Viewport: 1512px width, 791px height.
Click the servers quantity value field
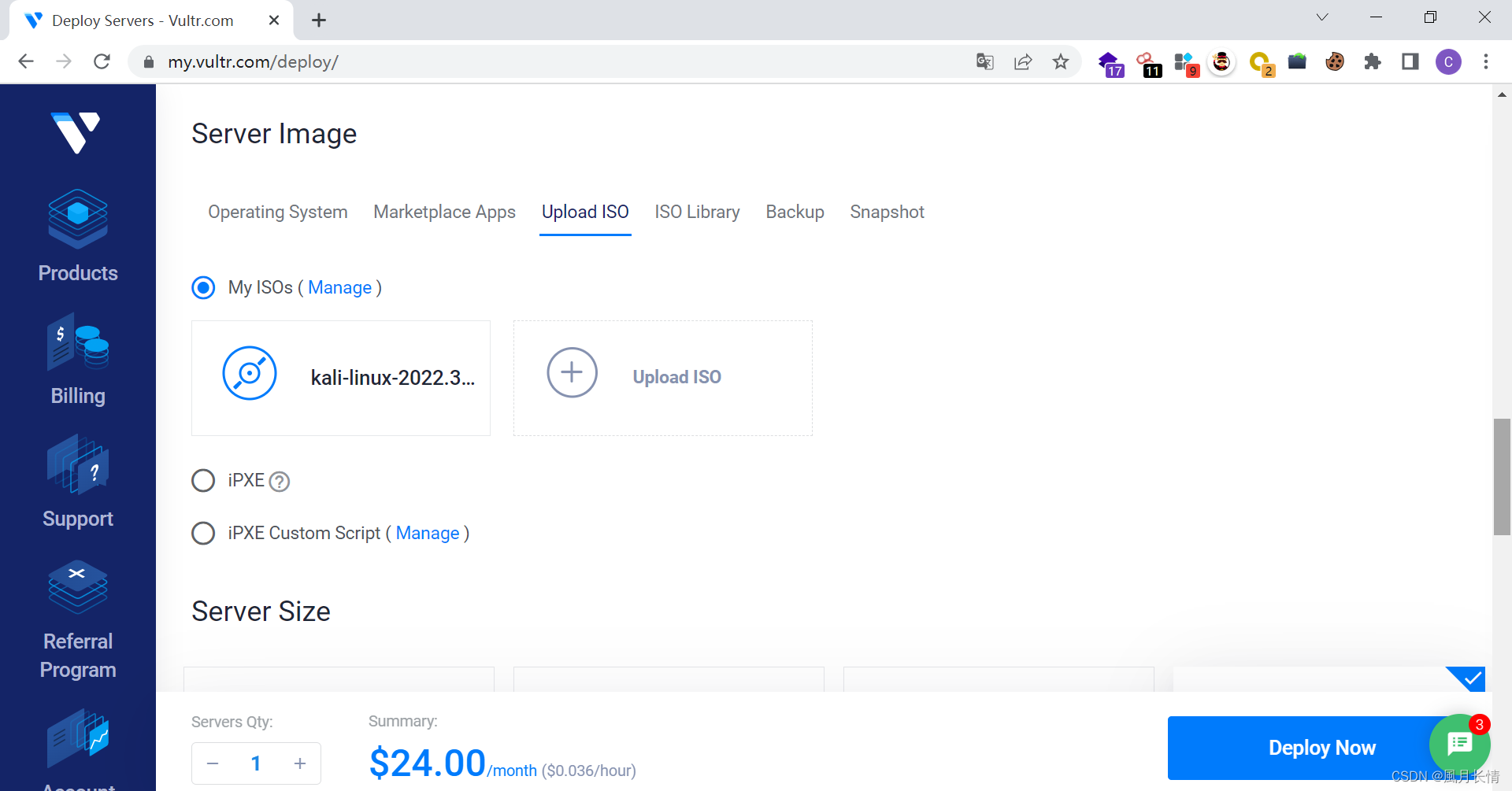pos(256,763)
